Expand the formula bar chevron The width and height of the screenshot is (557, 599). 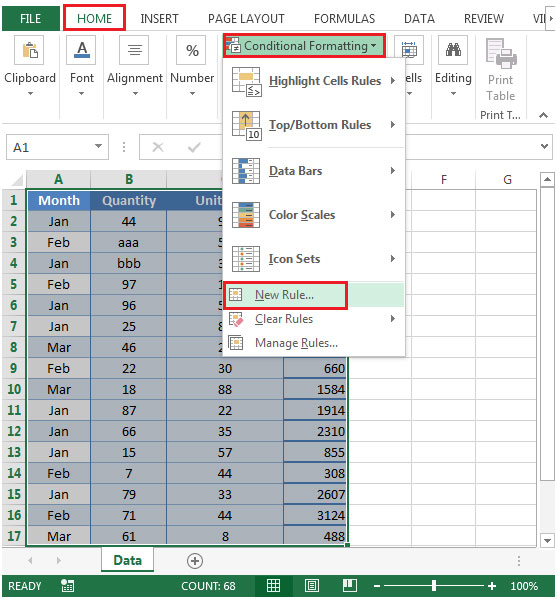point(545,146)
